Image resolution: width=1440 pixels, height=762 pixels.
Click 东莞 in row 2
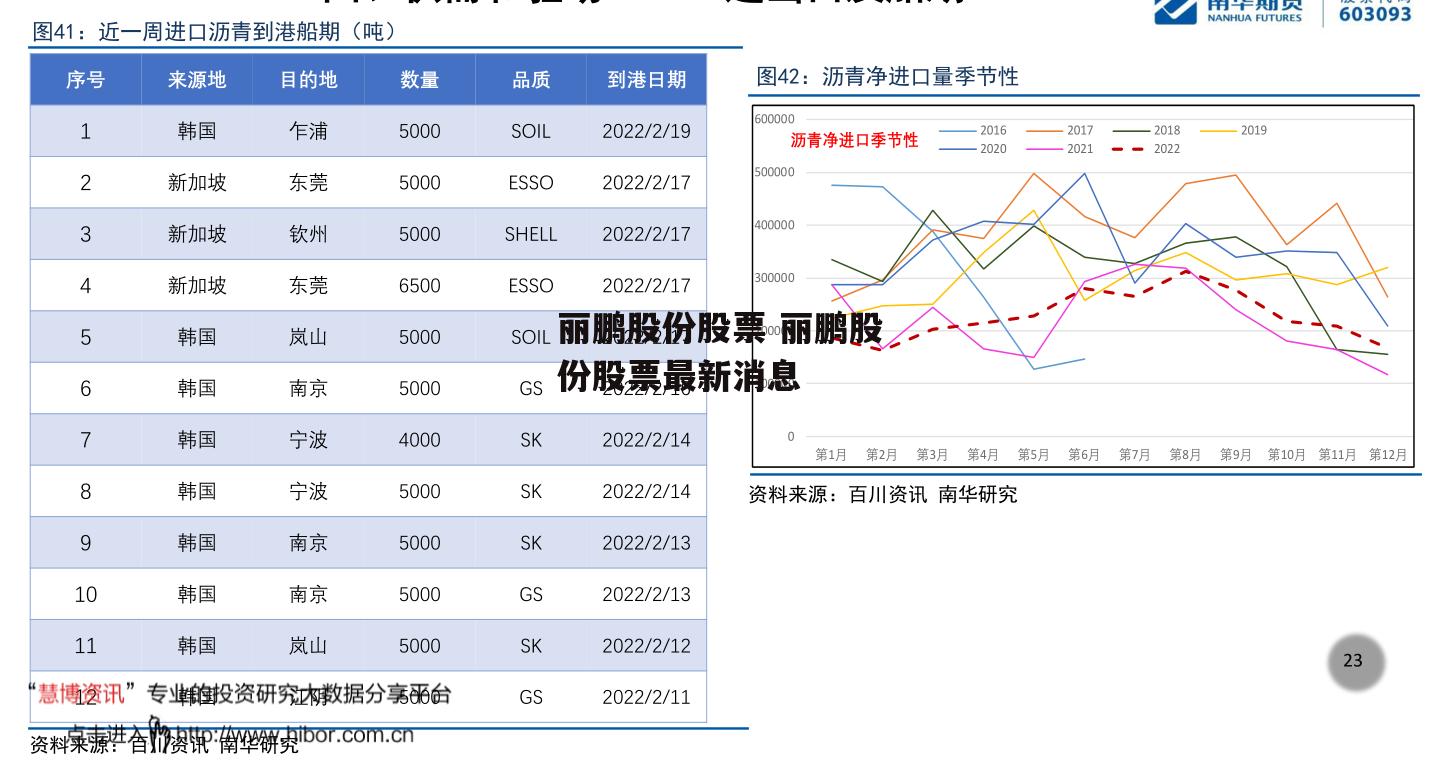[x=308, y=183]
